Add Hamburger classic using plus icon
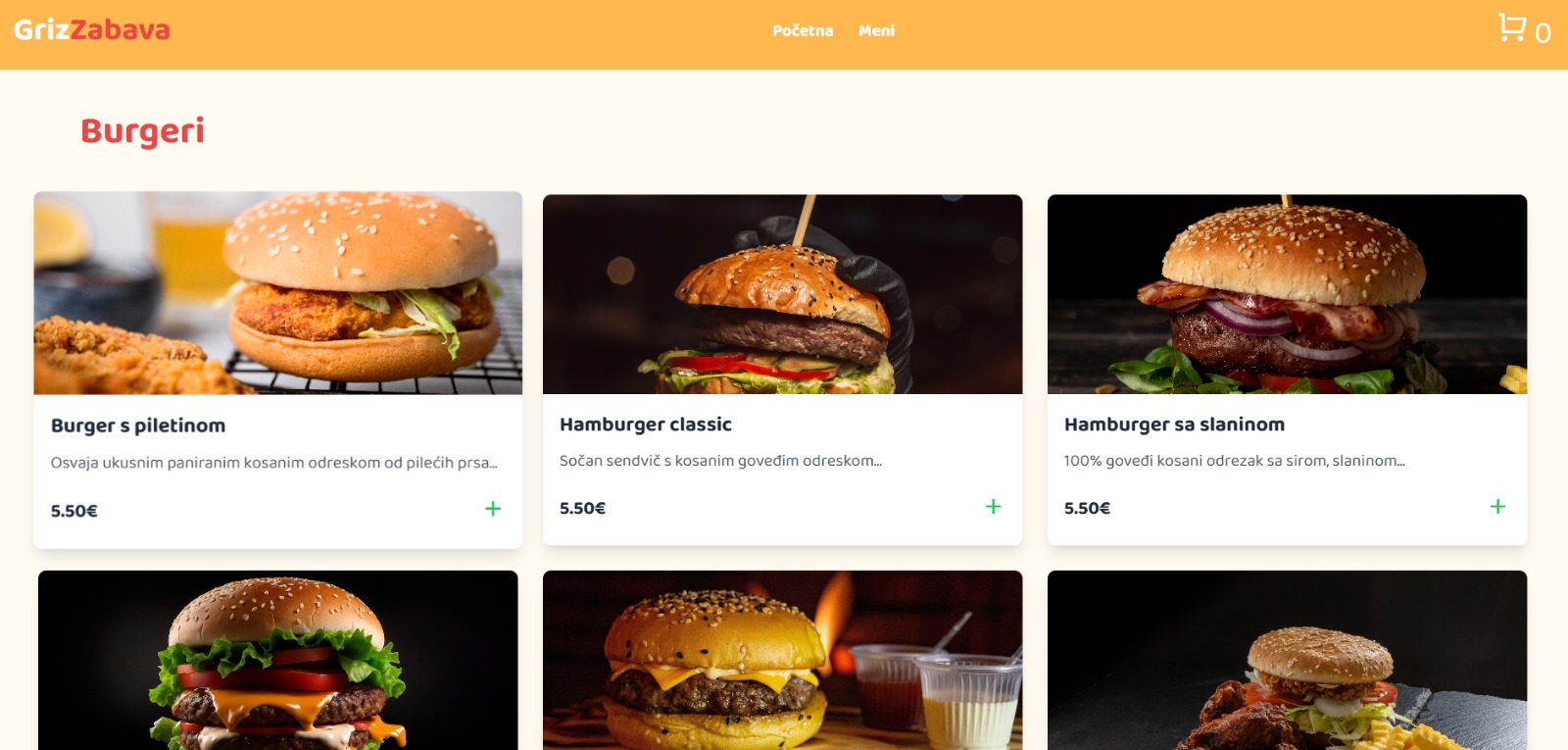1568x750 pixels. [993, 507]
